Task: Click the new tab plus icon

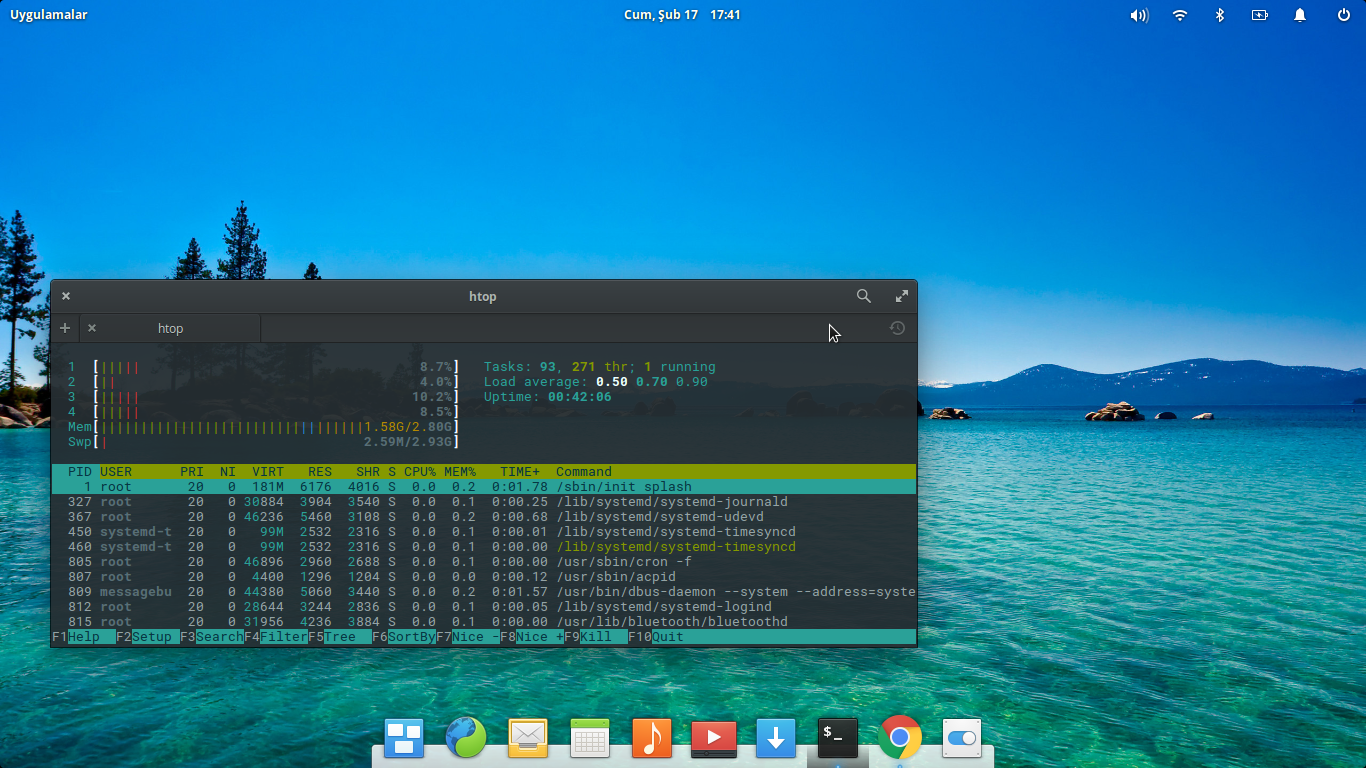Action: point(65,328)
